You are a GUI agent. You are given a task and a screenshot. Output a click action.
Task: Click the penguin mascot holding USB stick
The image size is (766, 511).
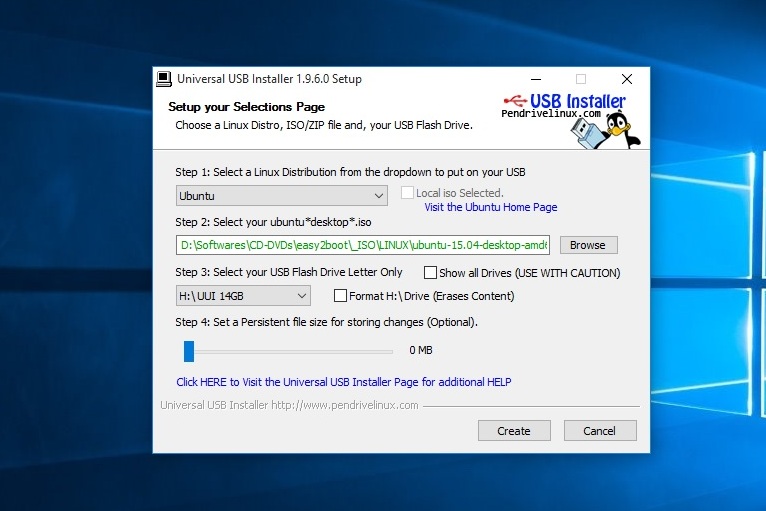click(620, 130)
